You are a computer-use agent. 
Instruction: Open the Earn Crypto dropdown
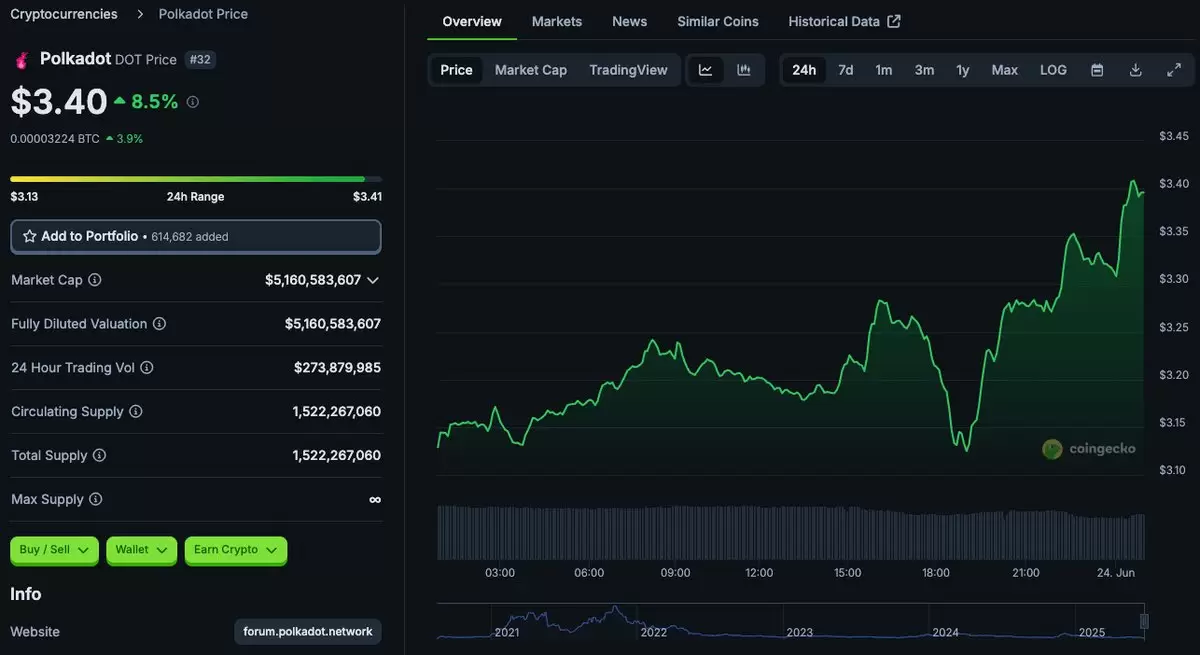pos(236,550)
